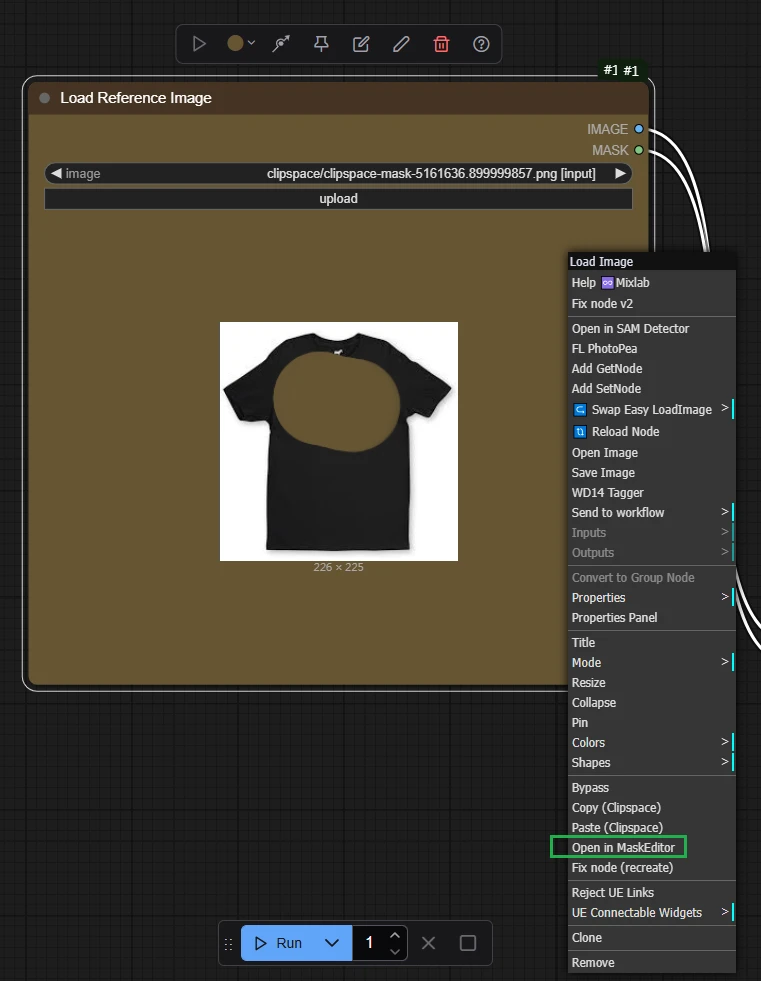Click the play icon in the node toolbar

199,44
